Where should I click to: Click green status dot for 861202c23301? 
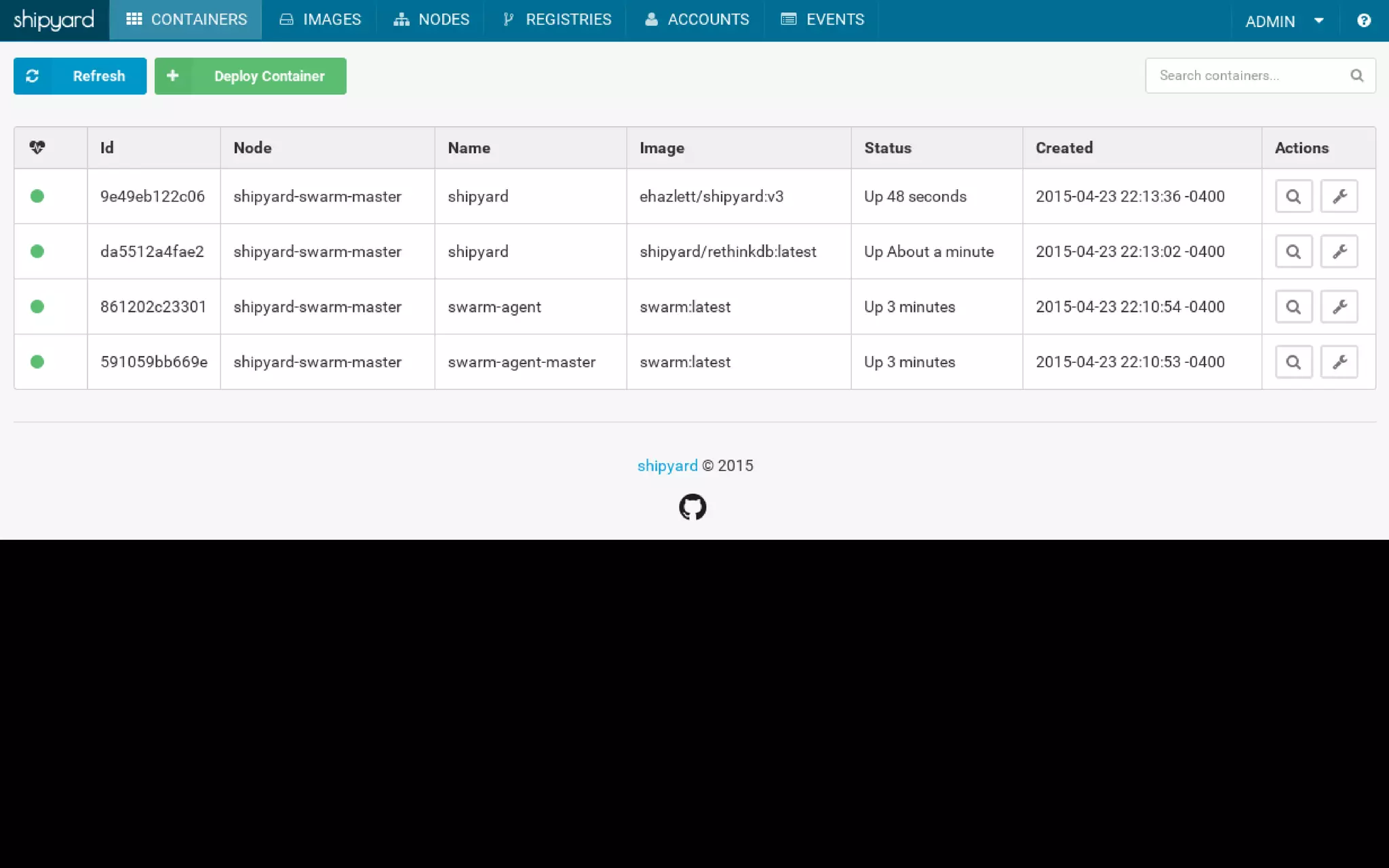(x=37, y=307)
